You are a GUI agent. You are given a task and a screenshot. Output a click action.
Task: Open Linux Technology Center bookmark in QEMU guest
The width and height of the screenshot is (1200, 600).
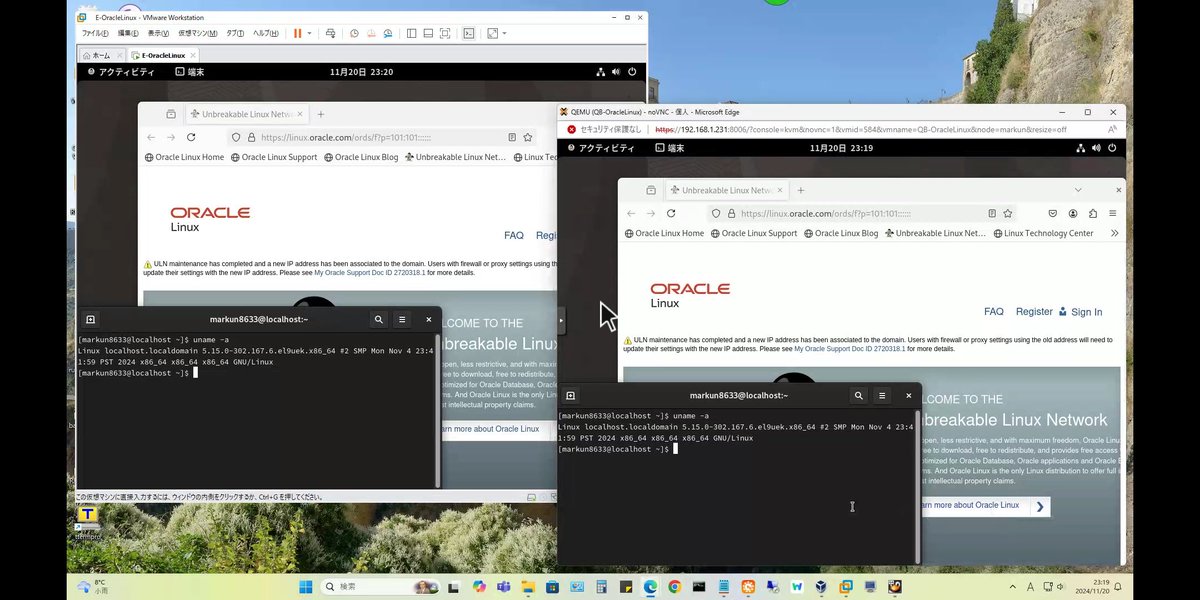point(1042,233)
